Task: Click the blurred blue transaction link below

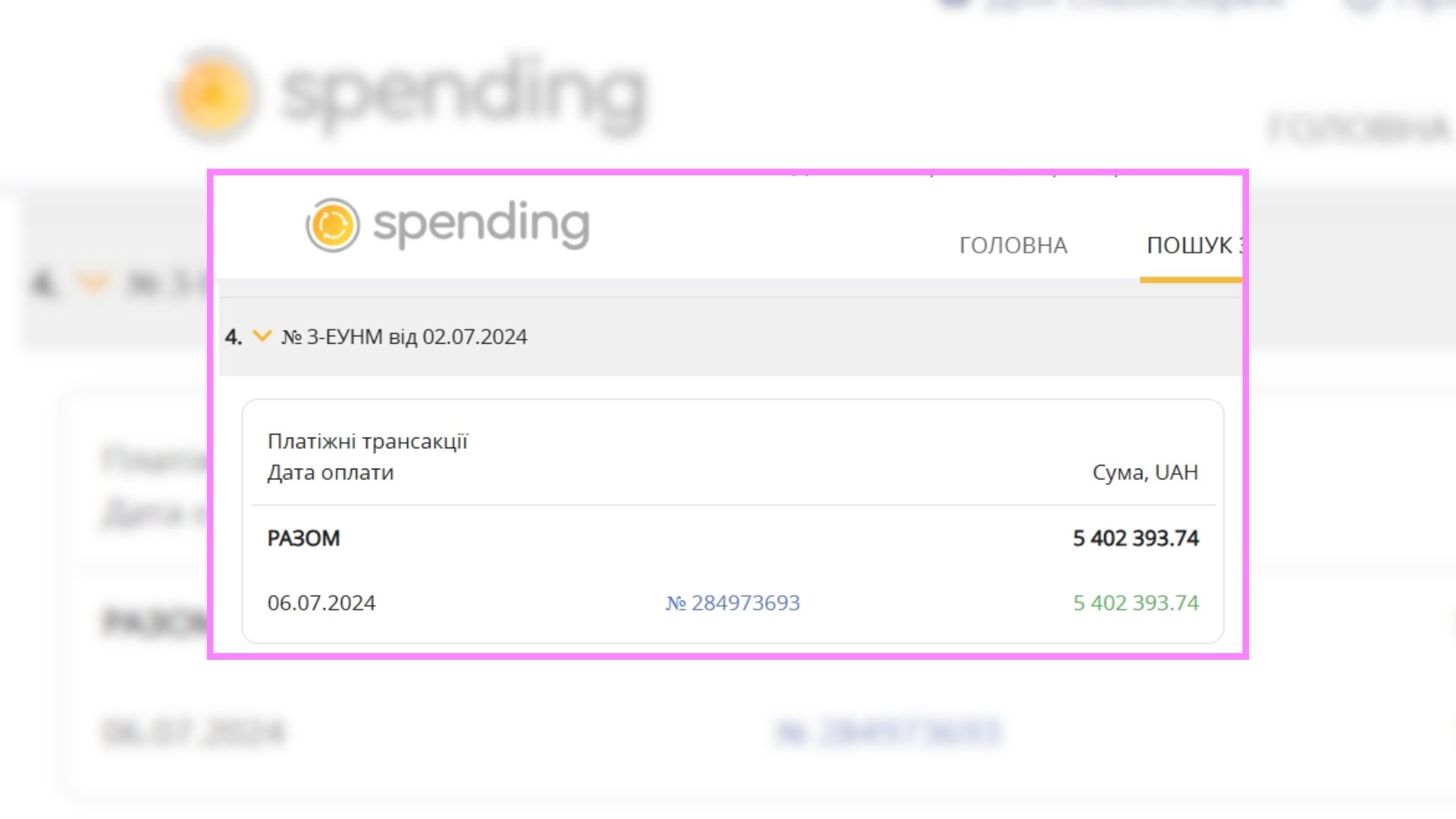Action: pos(889,733)
